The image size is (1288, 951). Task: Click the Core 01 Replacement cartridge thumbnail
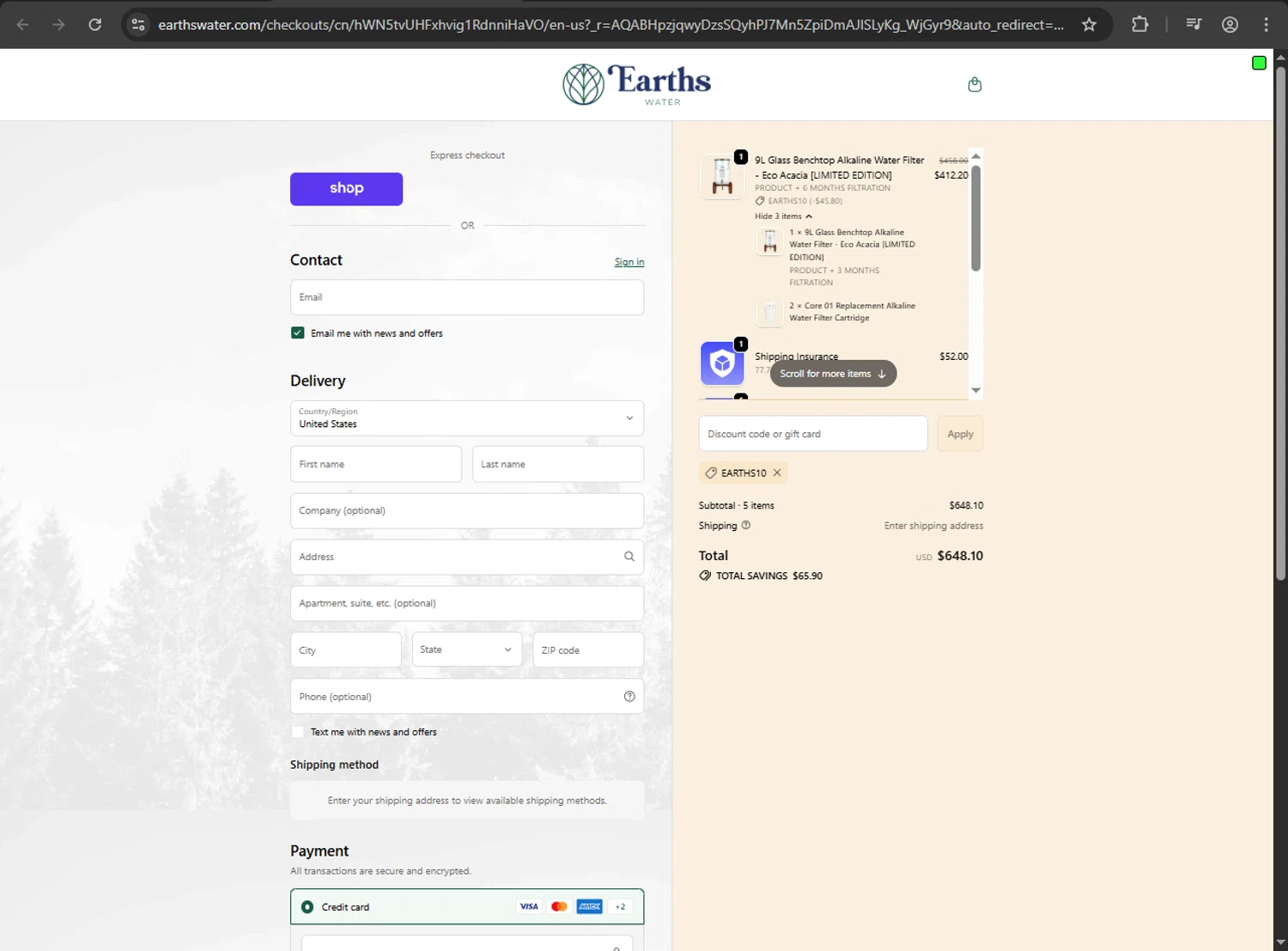coord(769,312)
